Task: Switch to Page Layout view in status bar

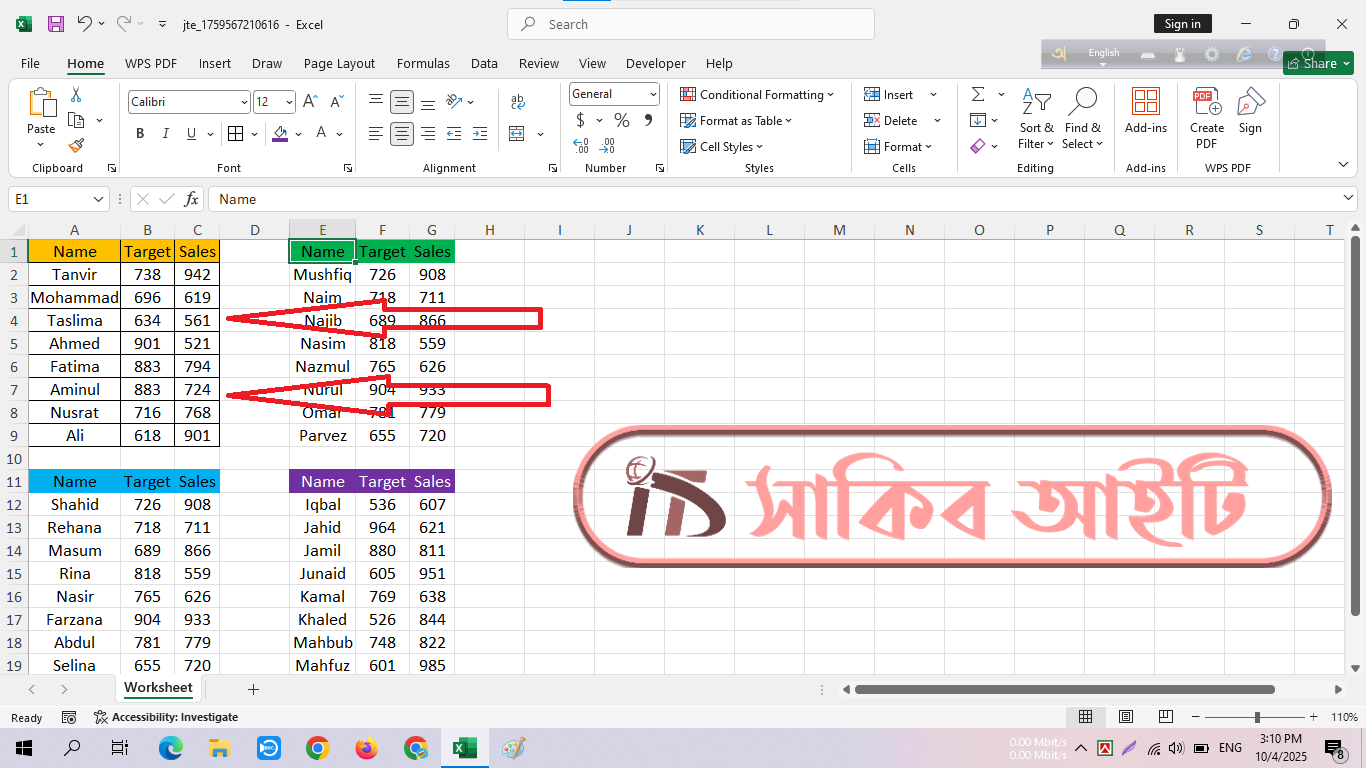Action: click(x=1125, y=717)
